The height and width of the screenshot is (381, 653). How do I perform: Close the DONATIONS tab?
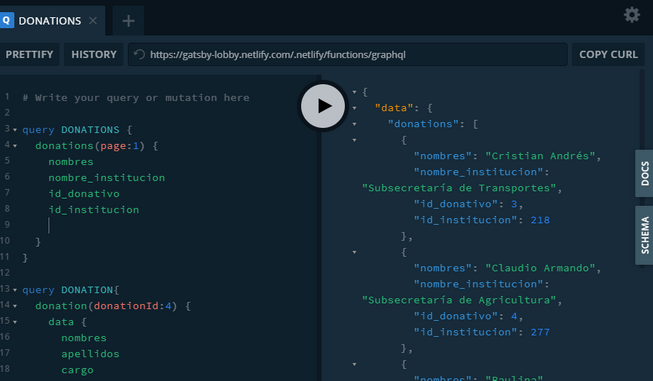[93, 21]
